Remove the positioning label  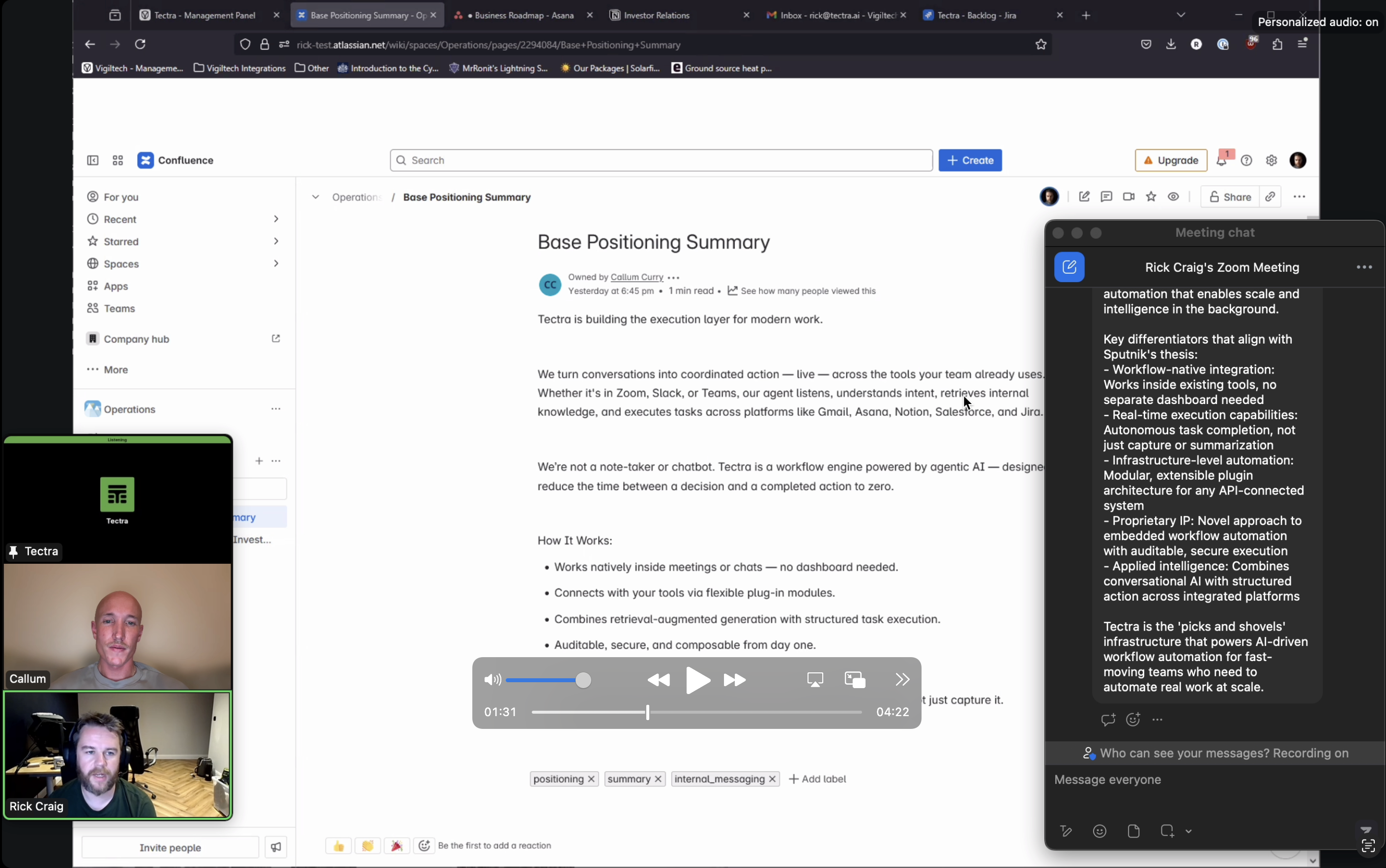click(x=591, y=779)
